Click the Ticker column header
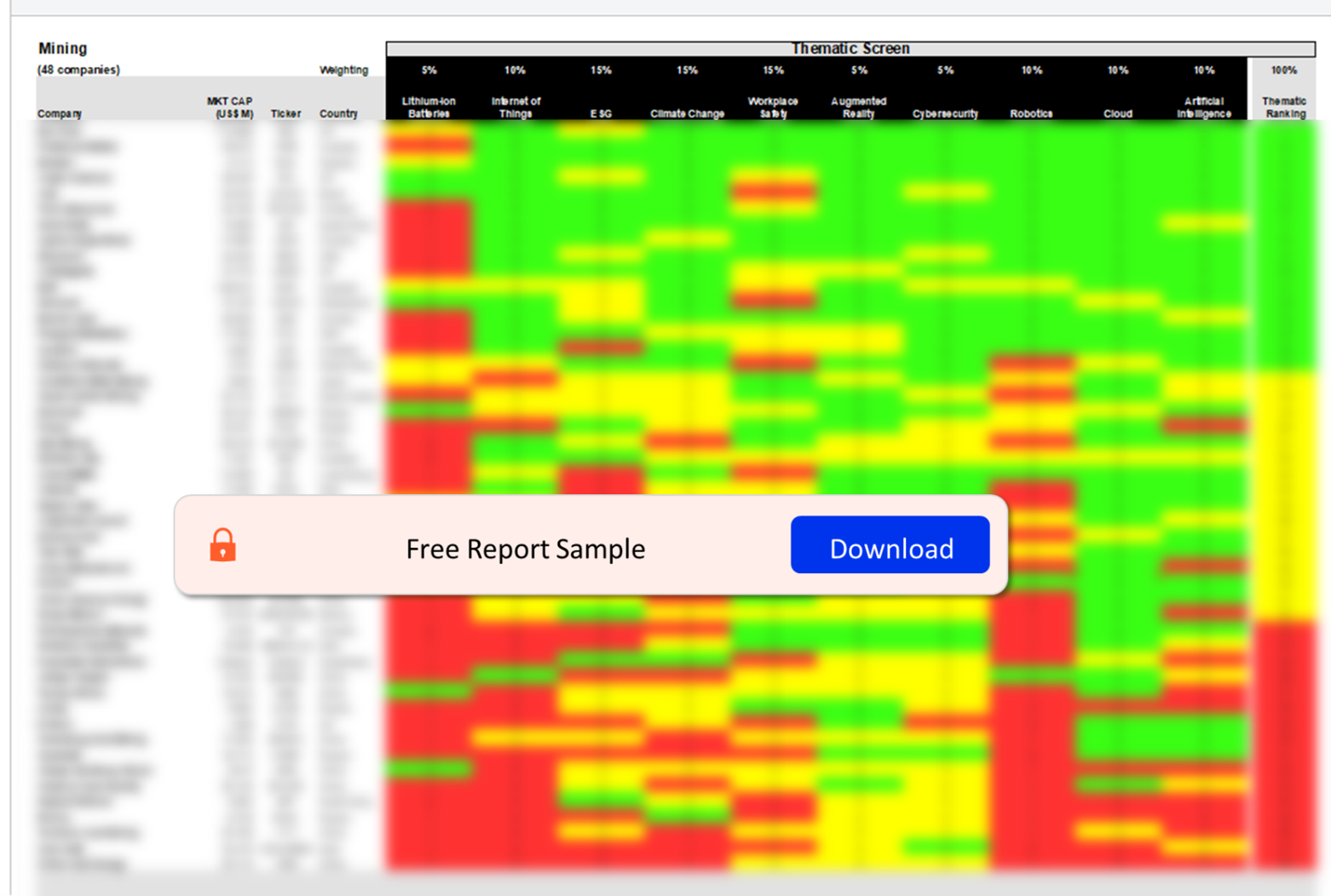Image resolution: width=1331 pixels, height=896 pixels. [285, 113]
